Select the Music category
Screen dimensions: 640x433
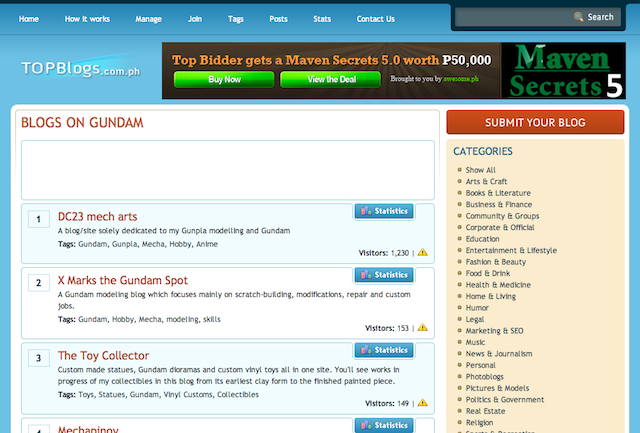point(475,342)
